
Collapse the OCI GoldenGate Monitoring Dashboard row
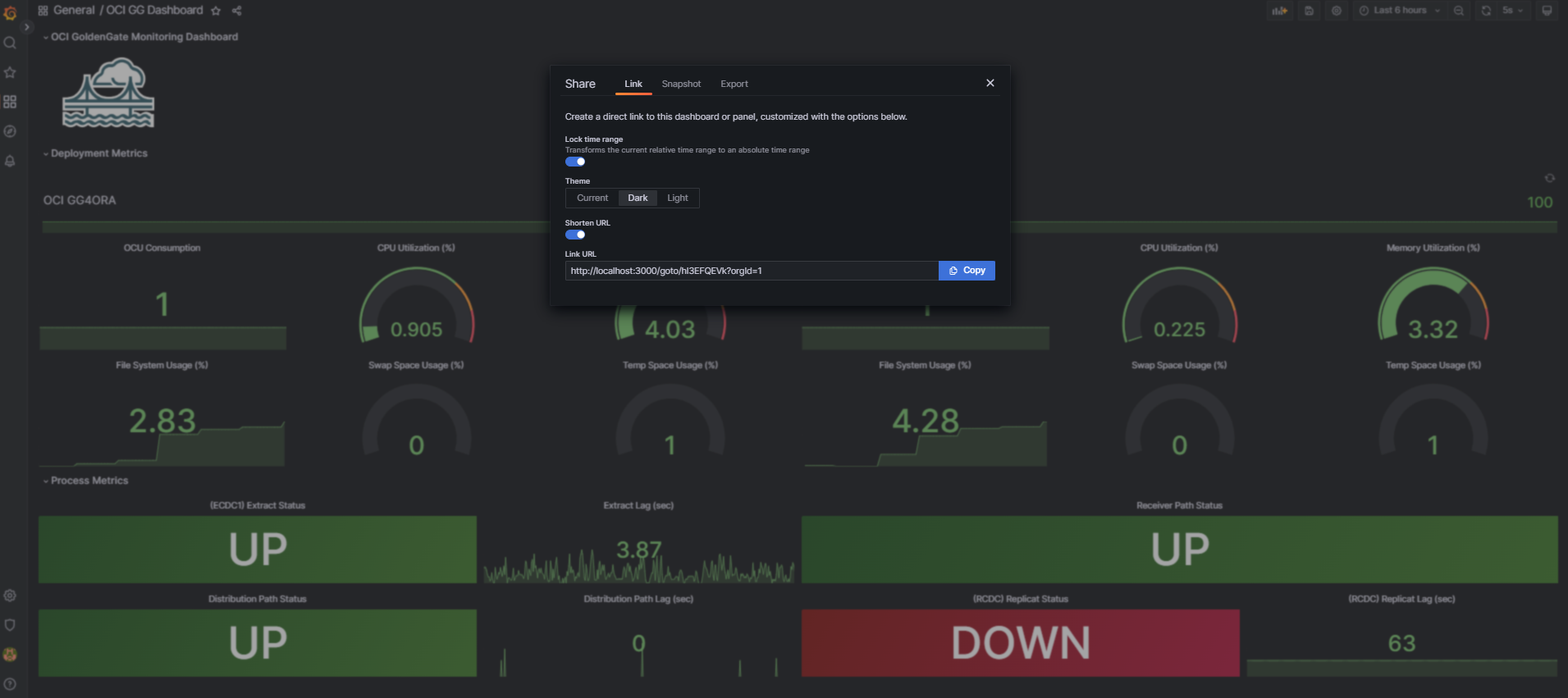140,37
